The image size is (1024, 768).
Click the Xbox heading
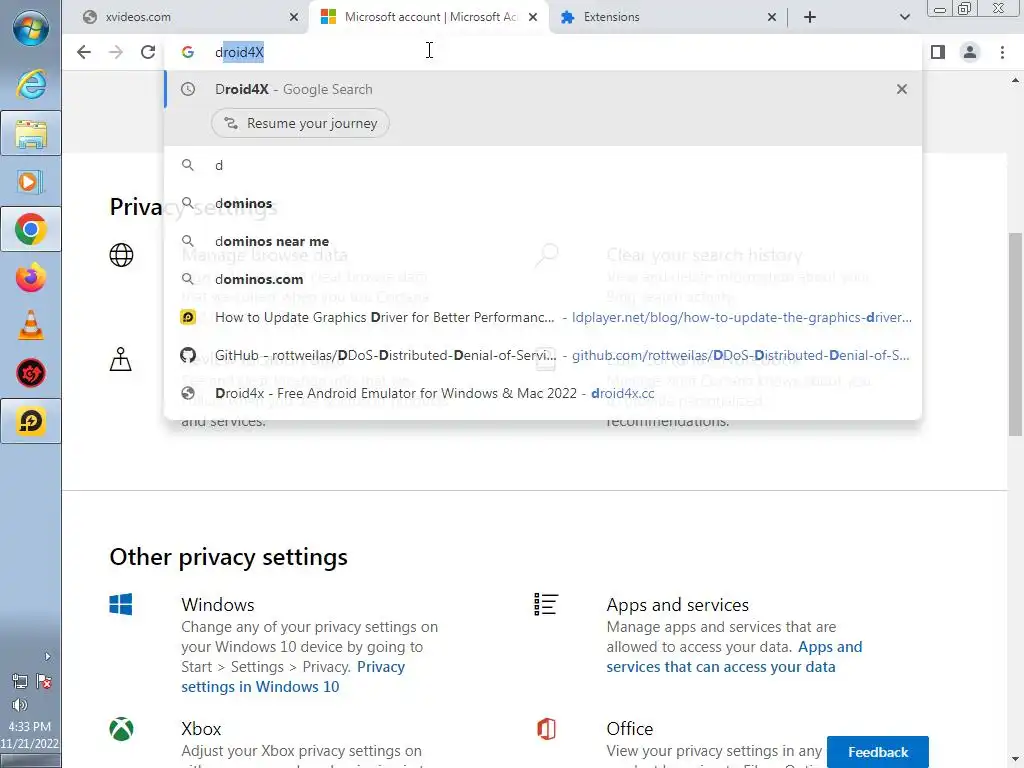click(x=201, y=729)
